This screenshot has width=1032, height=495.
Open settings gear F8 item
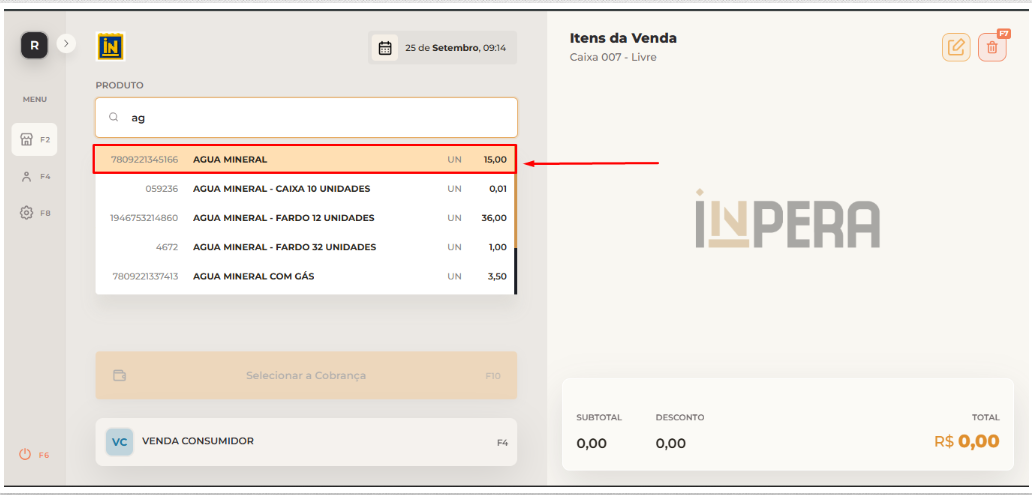tap(34, 213)
